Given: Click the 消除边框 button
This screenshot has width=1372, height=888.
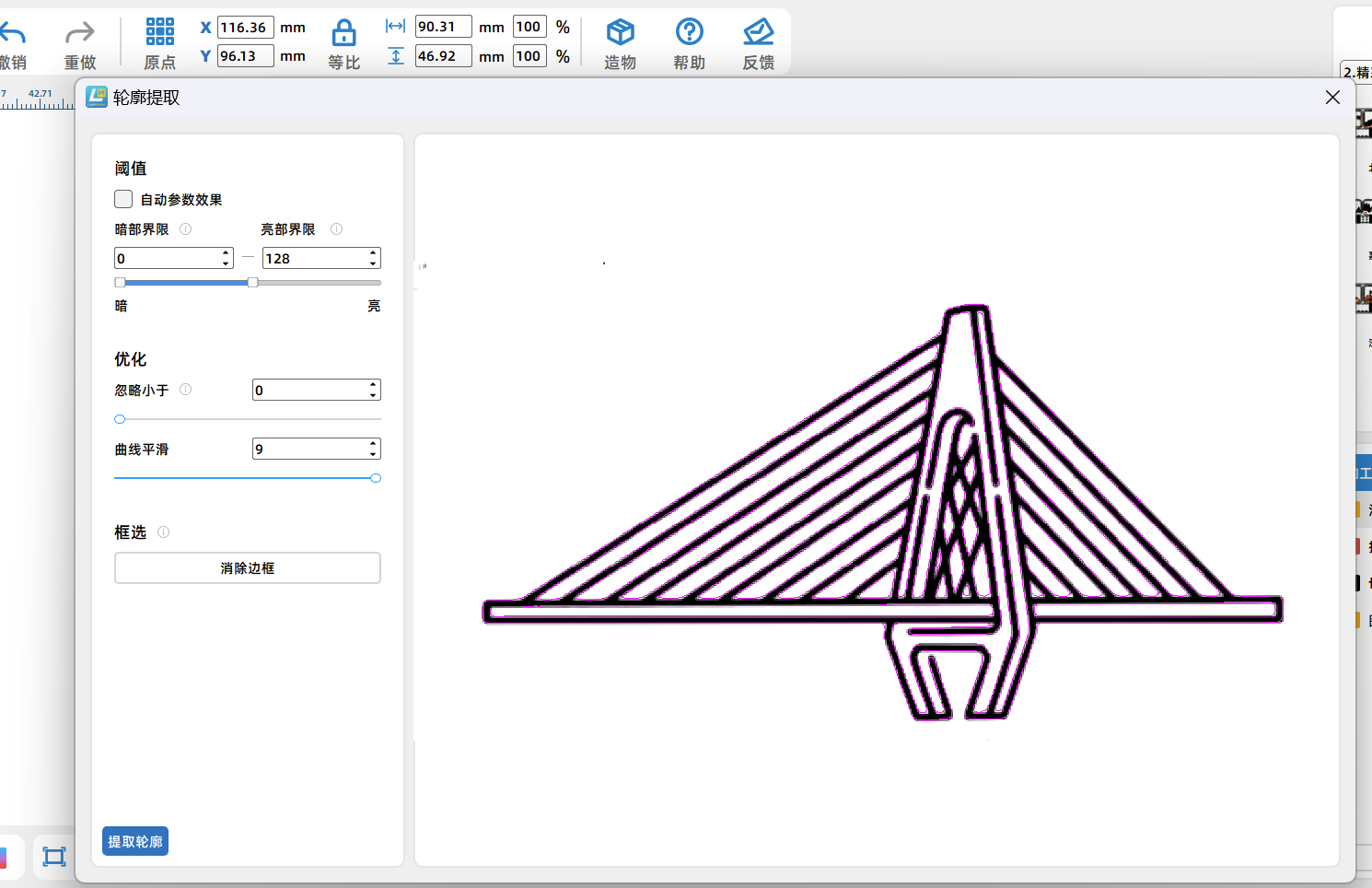Looking at the screenshot, I should tap(247, 568).
